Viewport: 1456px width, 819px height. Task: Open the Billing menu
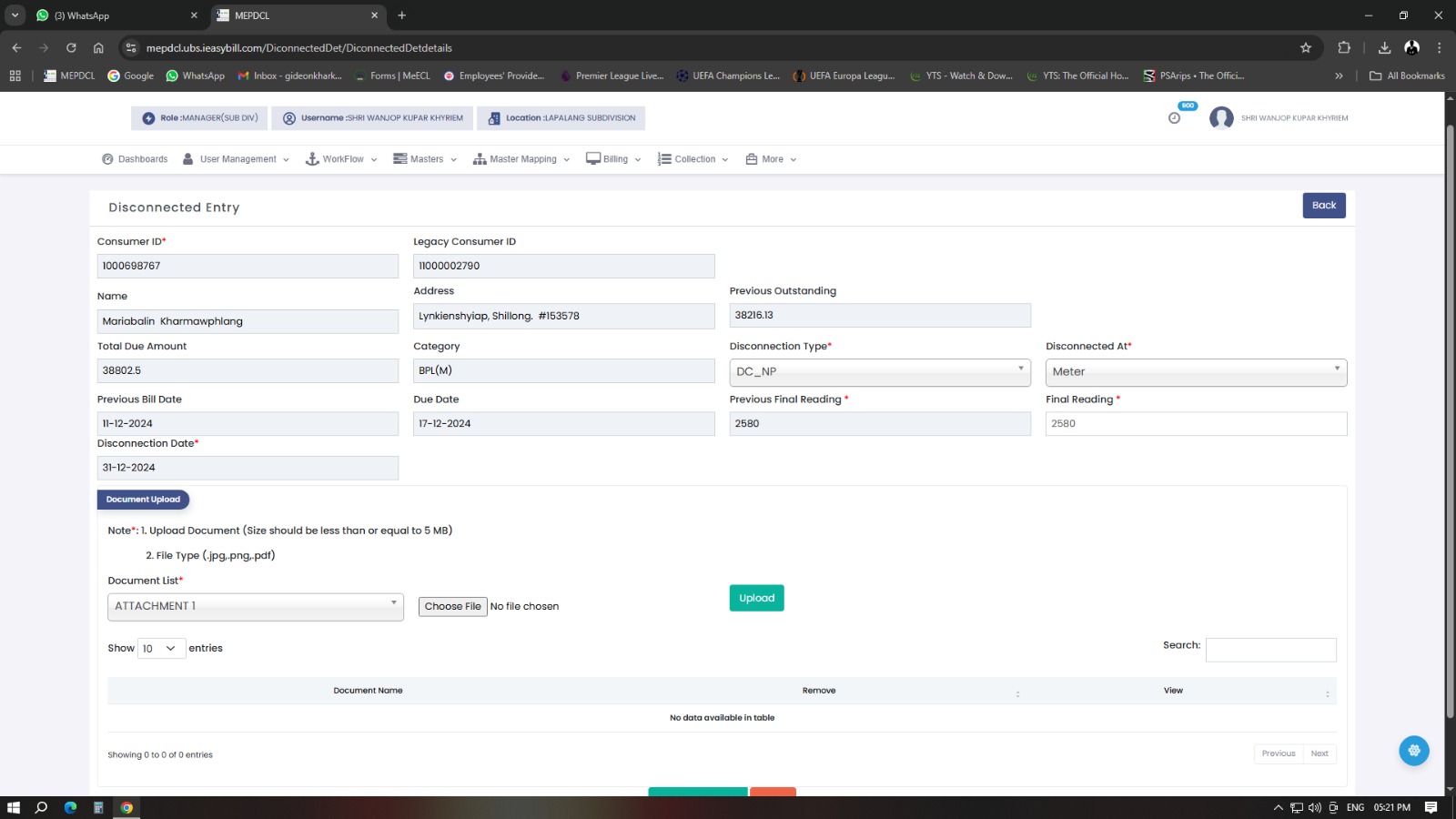coord(614,159)
